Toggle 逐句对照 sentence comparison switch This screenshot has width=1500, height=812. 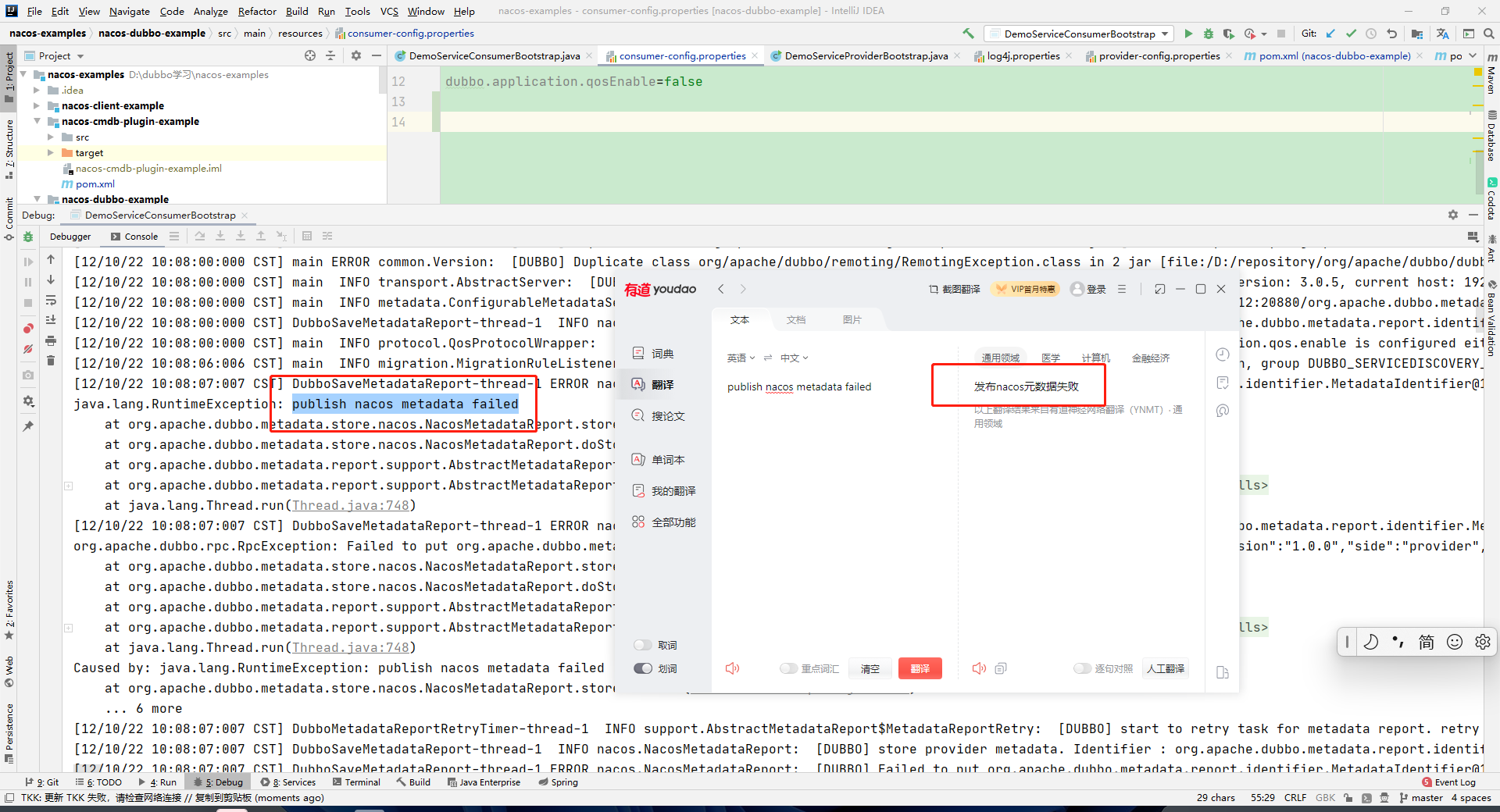tap(1082, 668)
